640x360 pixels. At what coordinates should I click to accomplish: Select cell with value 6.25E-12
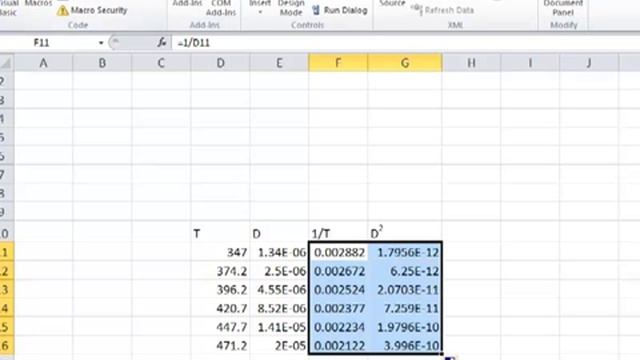click(404, 271)
